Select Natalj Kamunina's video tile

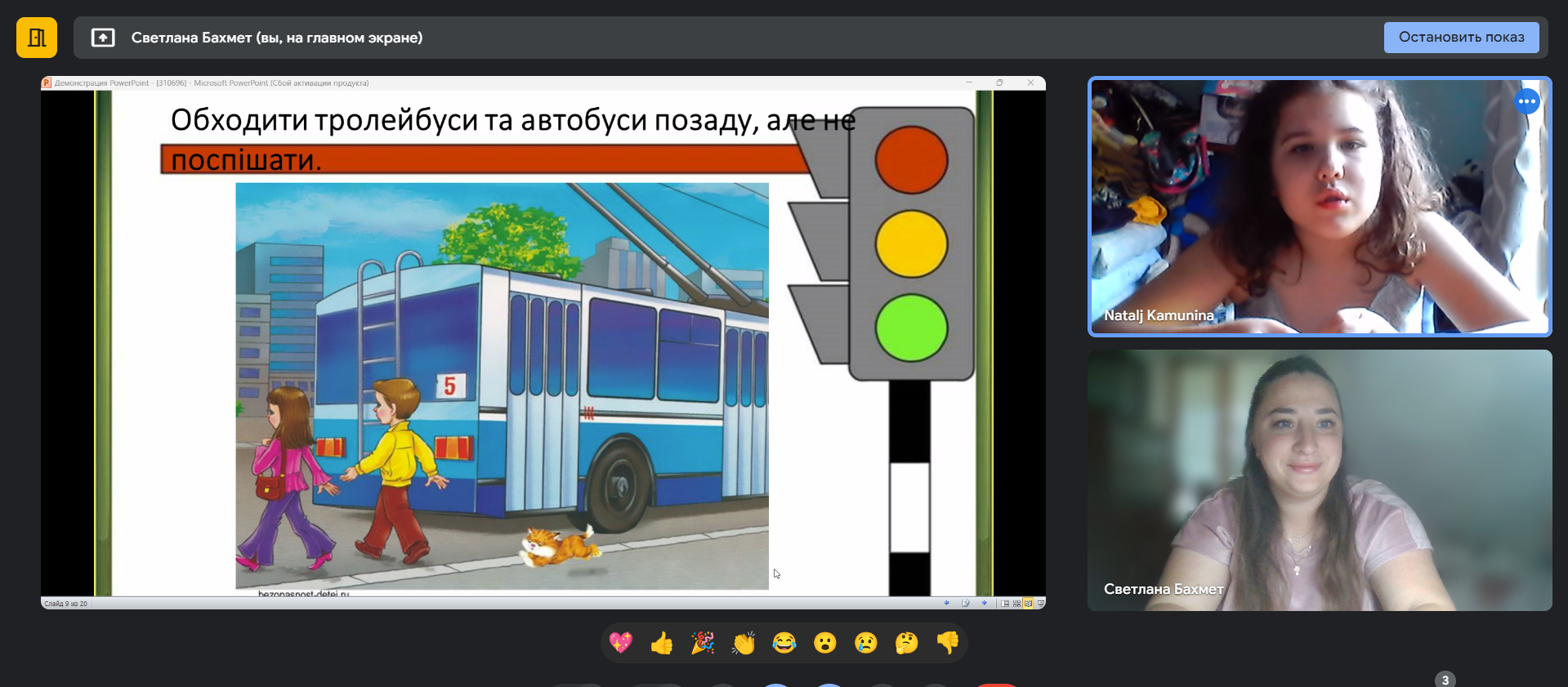(1319, 206)
